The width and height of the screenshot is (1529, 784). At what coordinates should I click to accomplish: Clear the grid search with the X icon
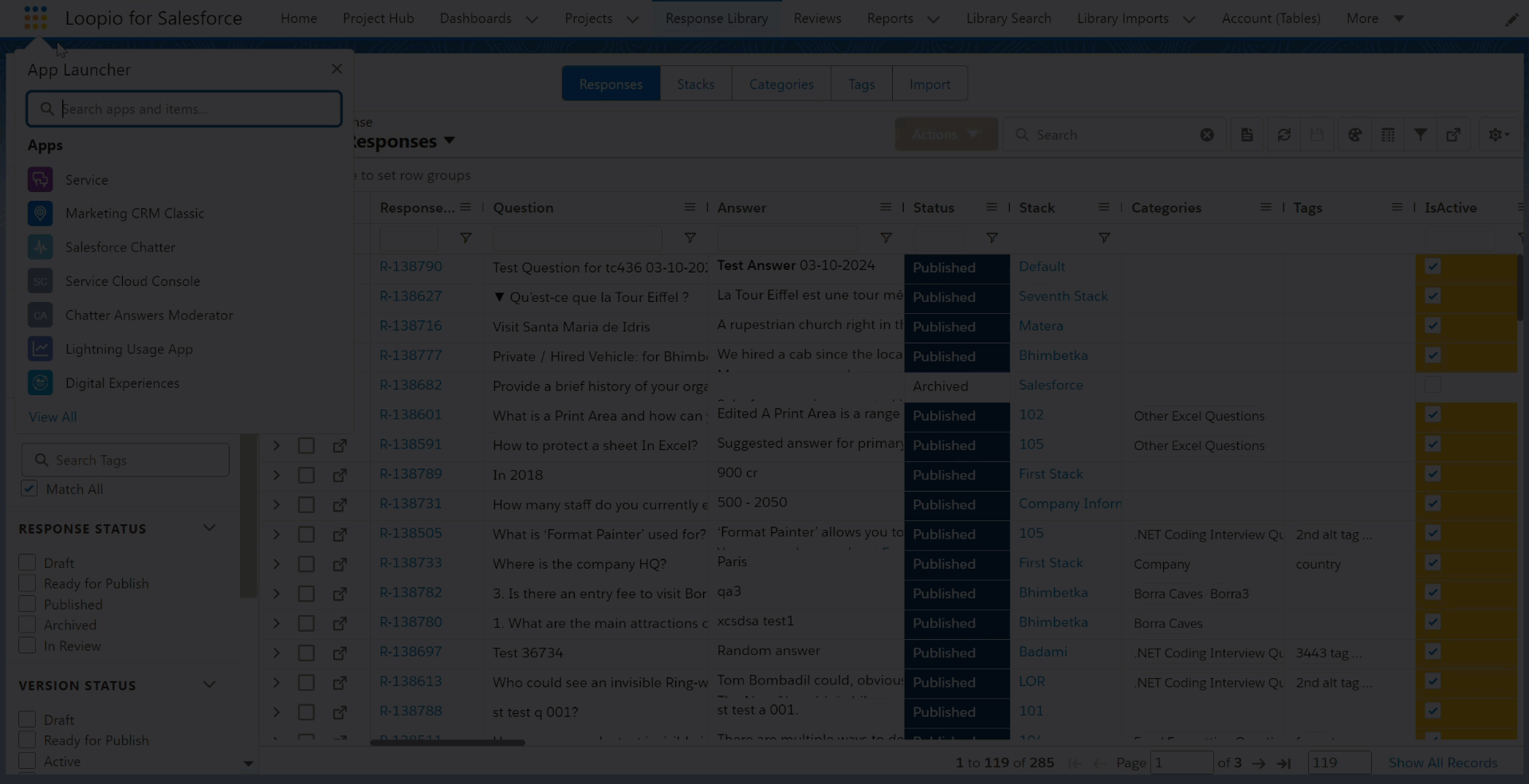[1207, 135]
